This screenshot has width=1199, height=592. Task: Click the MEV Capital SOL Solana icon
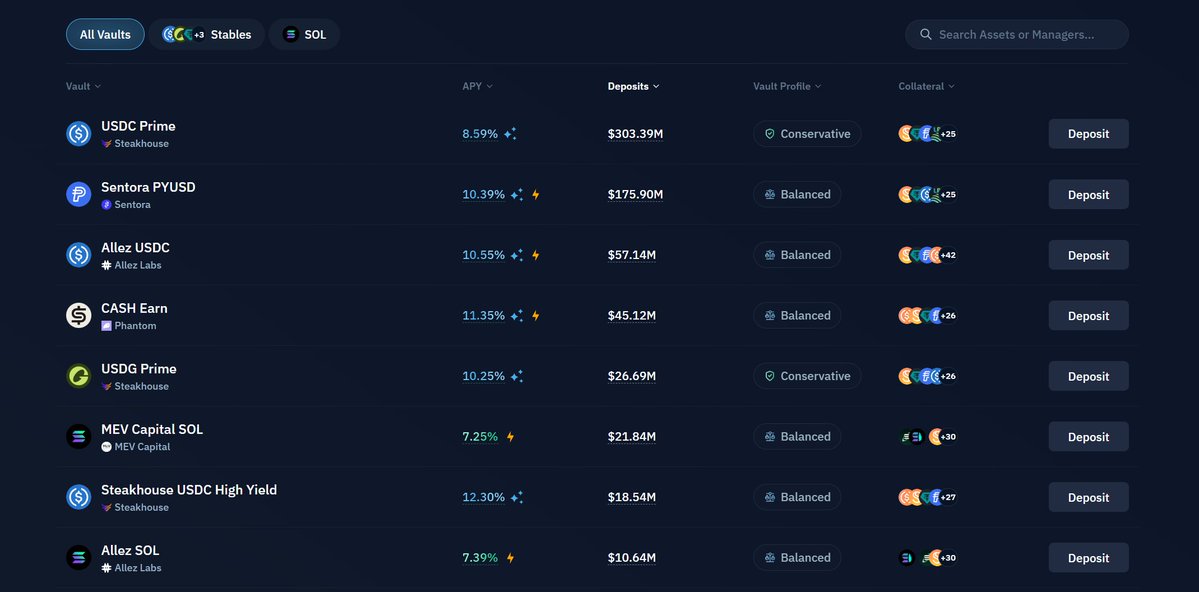tap(79, 437)
